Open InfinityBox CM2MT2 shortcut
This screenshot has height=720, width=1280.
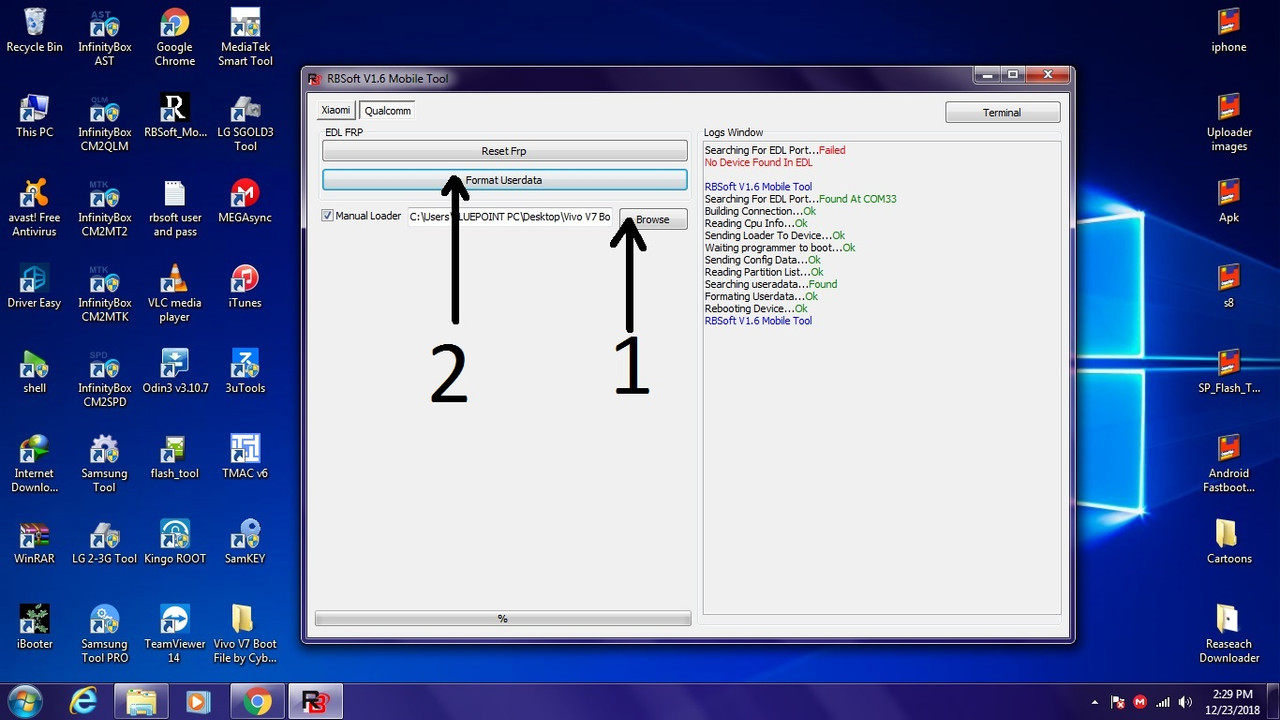104,208
